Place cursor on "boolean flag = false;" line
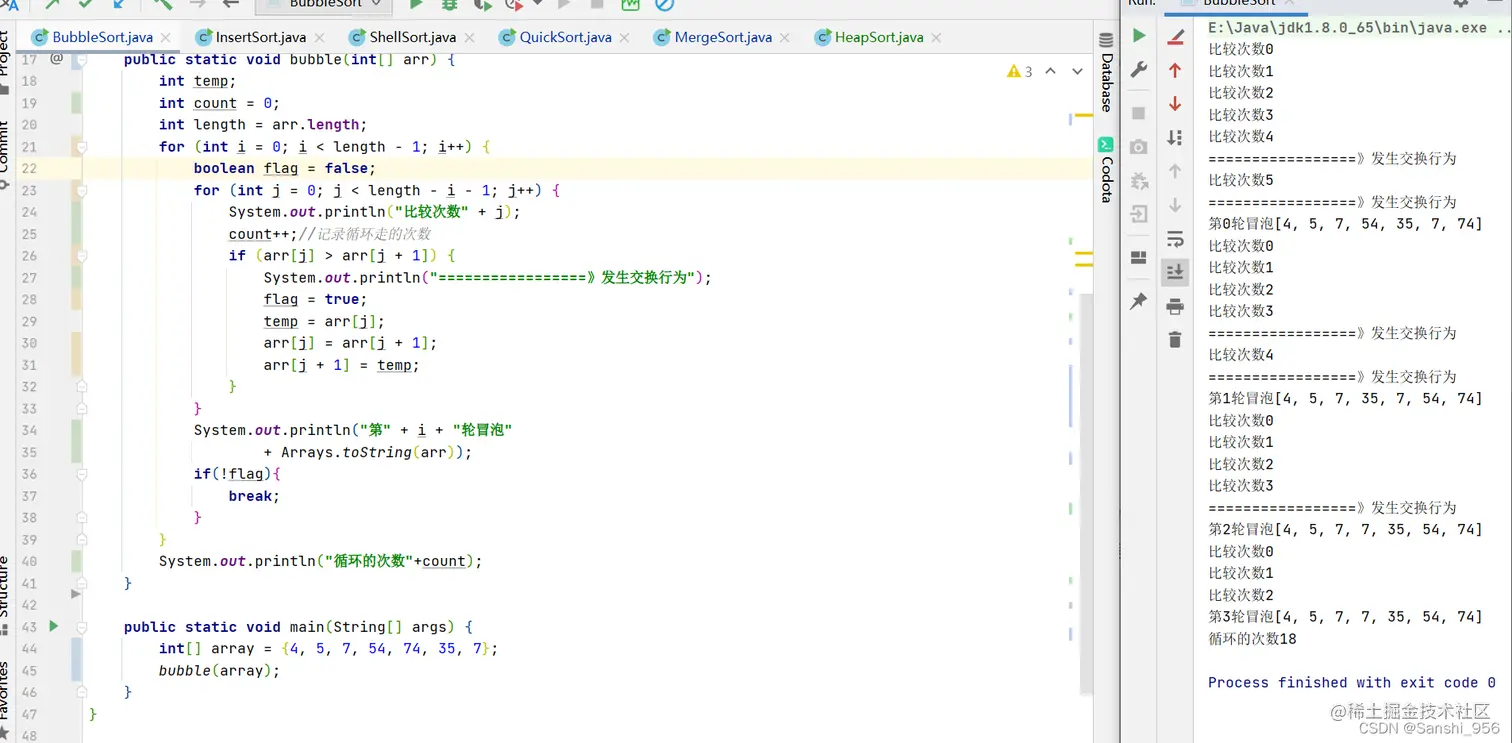 tap(285, 168)
